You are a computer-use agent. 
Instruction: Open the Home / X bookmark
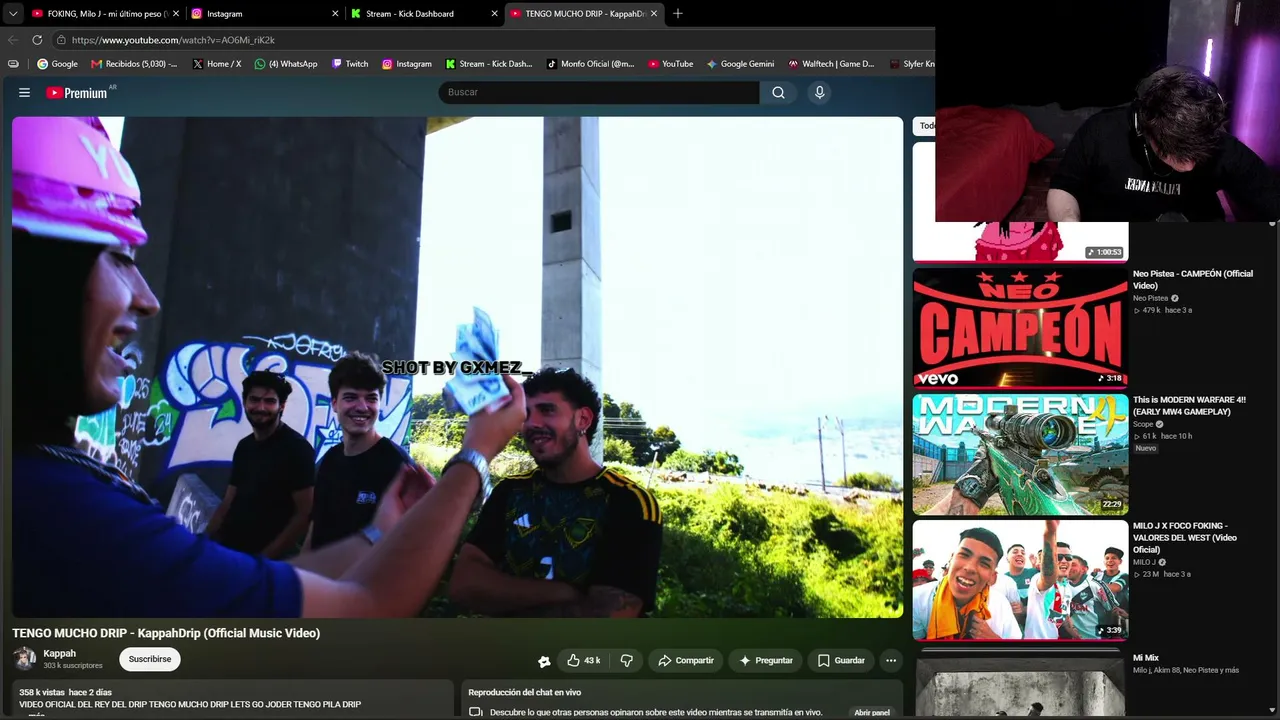[217, 64]
